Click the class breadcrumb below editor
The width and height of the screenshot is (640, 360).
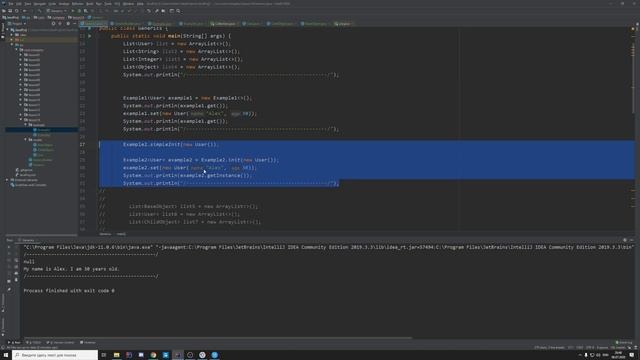pos(105,234)
